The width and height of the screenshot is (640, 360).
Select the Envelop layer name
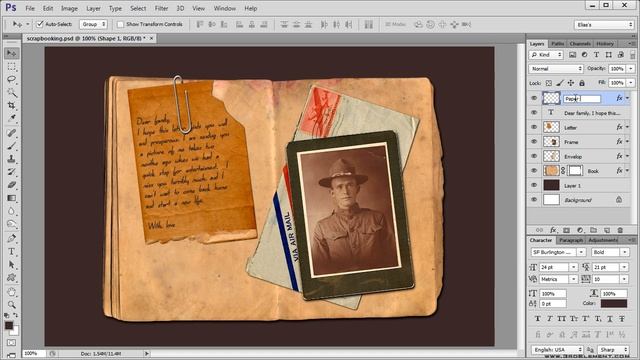pyautogui.click(x=573, y=157)
